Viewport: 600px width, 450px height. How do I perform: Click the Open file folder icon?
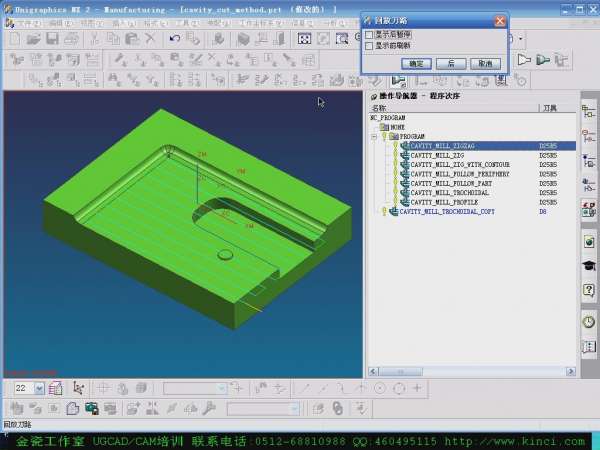[33, 39]
